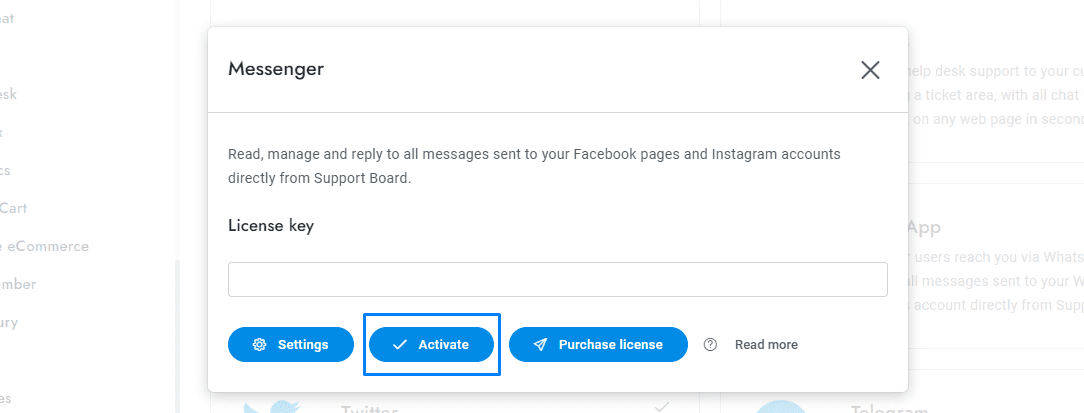Screen dimensions: 1084x413
Task: Click the gear icon on Settings
Action: (x=259, y=344)
